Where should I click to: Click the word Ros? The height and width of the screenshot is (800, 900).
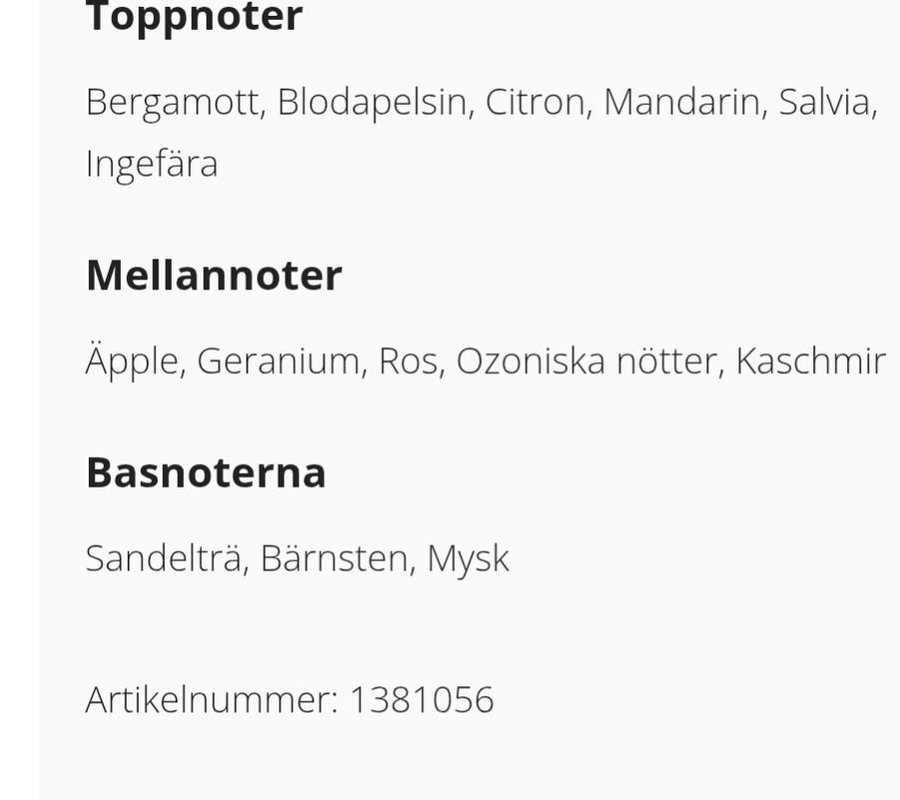tap(407, 362)
